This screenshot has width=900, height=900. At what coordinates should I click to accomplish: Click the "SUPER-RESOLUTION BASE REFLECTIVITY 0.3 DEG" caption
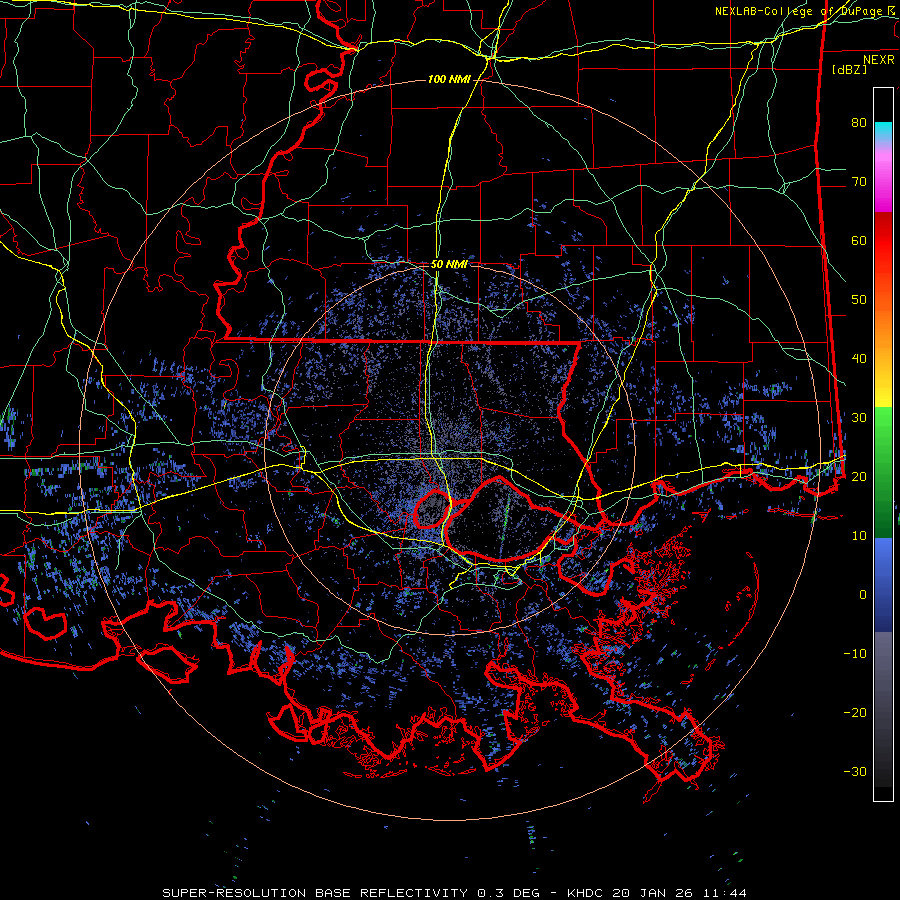353,893
